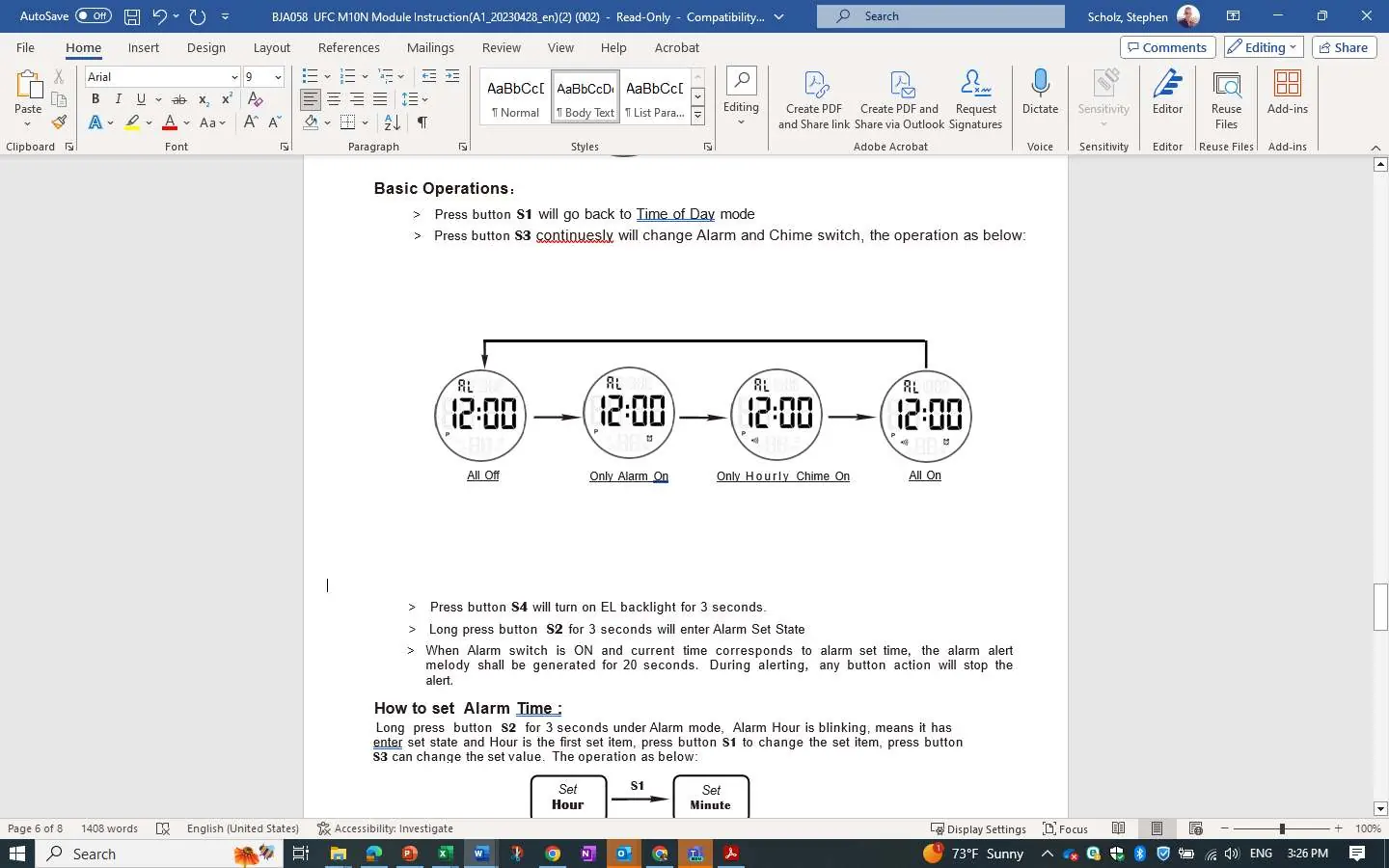The image size is (1389, 868).
Task: Toggle Show/Hide paragraph marks
Action: click(422, 122)
